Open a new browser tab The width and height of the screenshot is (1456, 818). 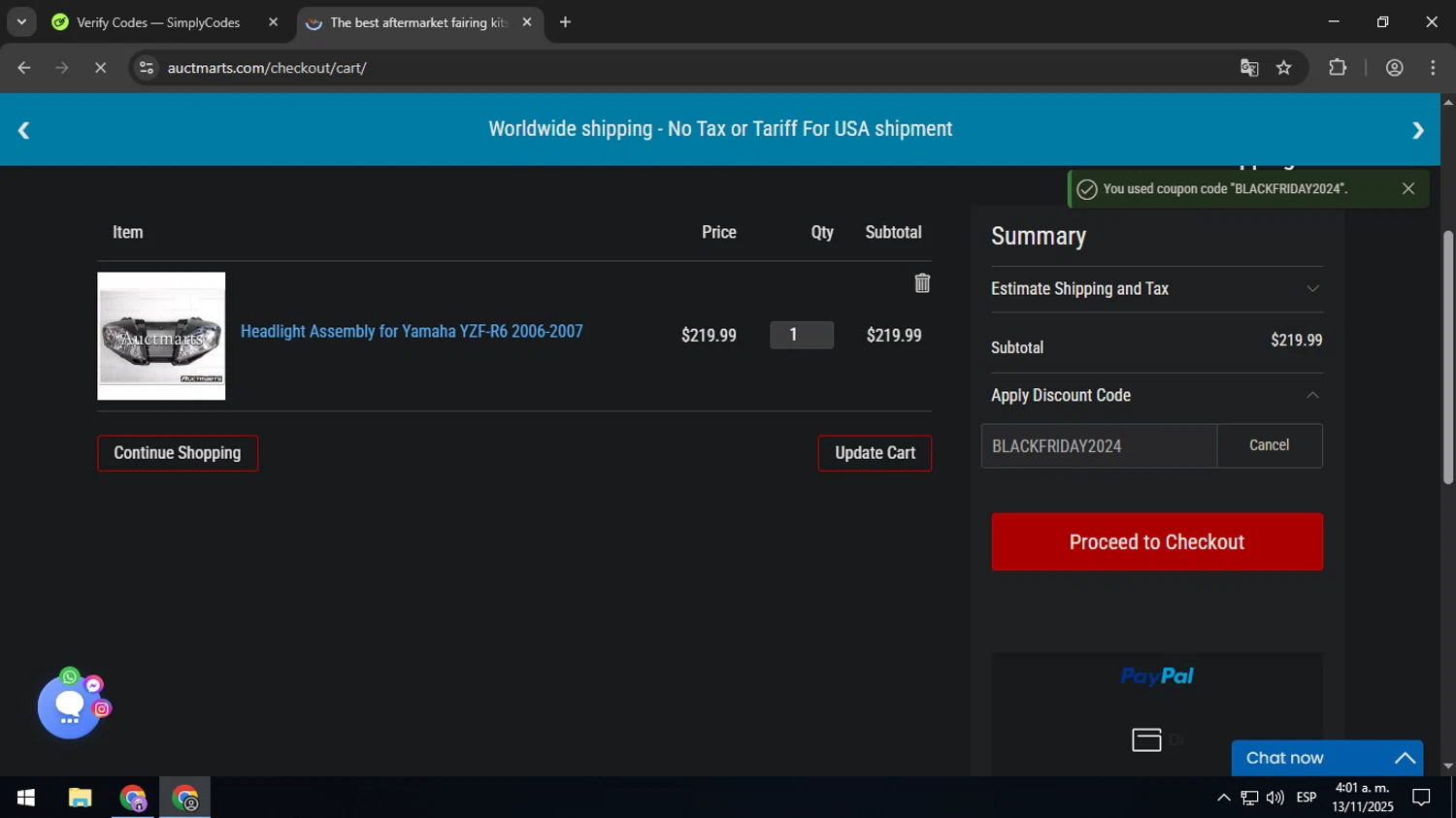coord(565,22)
